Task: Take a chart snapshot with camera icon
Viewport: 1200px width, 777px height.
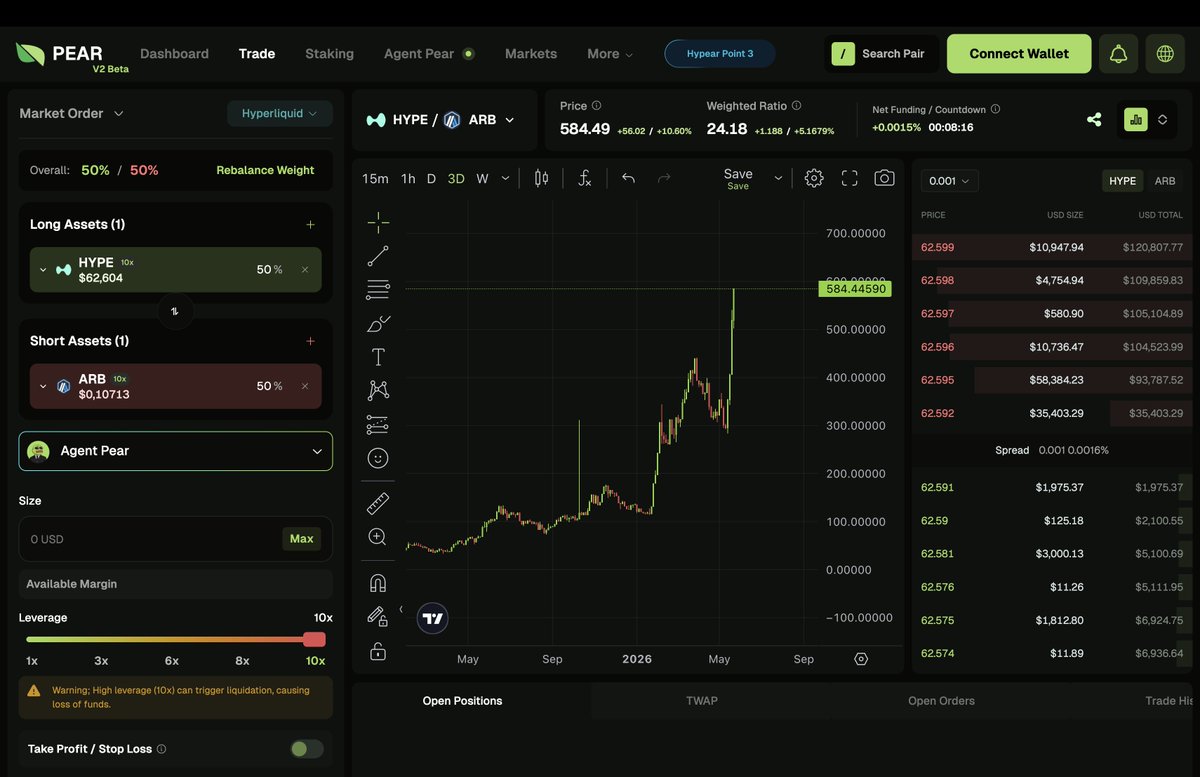Action: click(x=884, y=178)
